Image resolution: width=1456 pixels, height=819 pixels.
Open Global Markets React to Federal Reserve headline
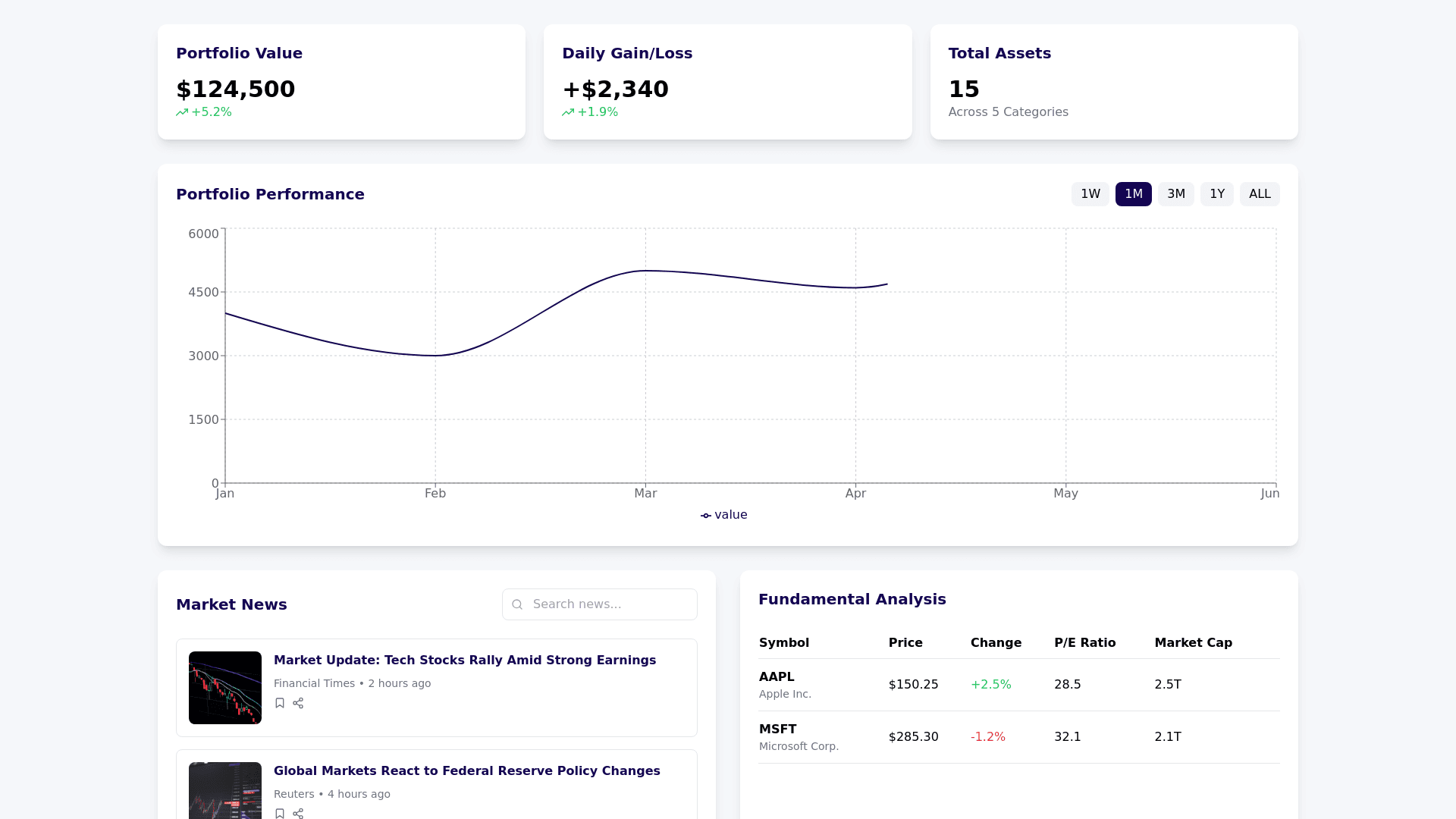coord(466,770)
